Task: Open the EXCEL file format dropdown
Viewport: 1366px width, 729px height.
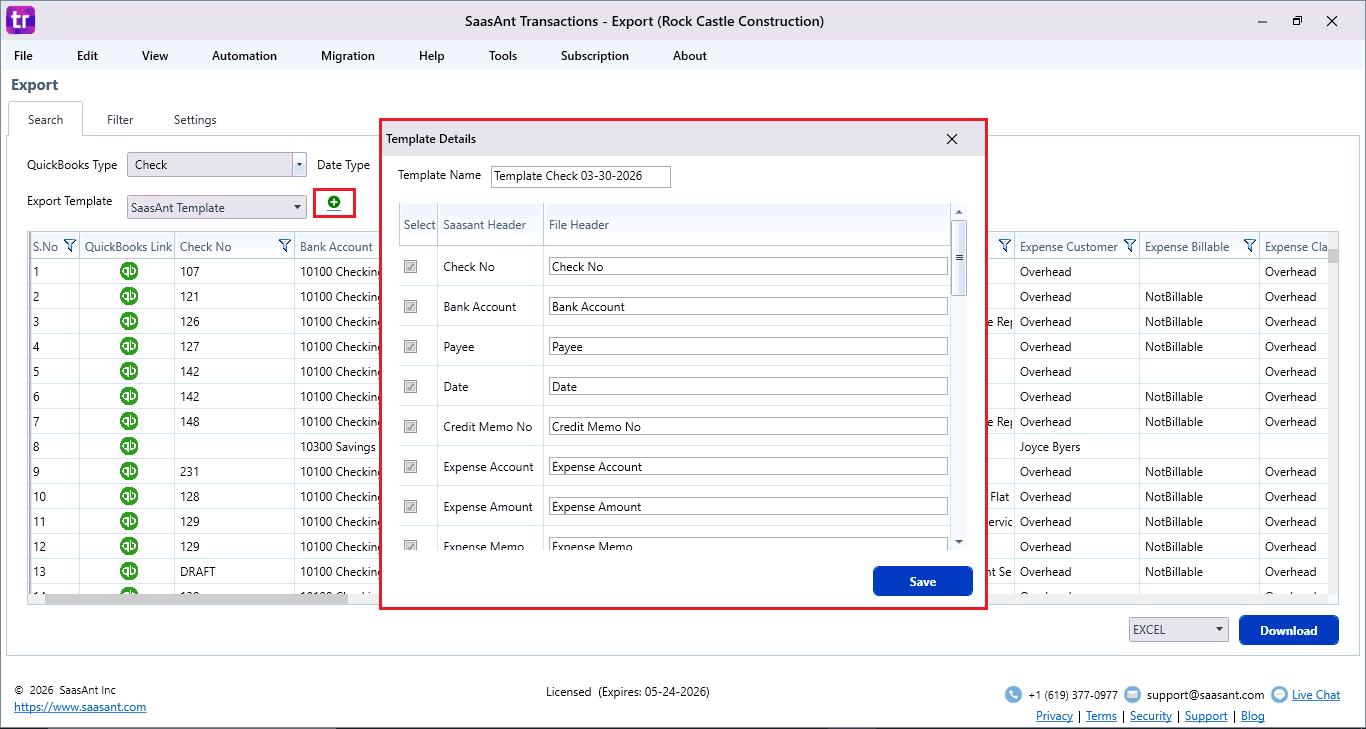Action: (x=1219, y=630)
